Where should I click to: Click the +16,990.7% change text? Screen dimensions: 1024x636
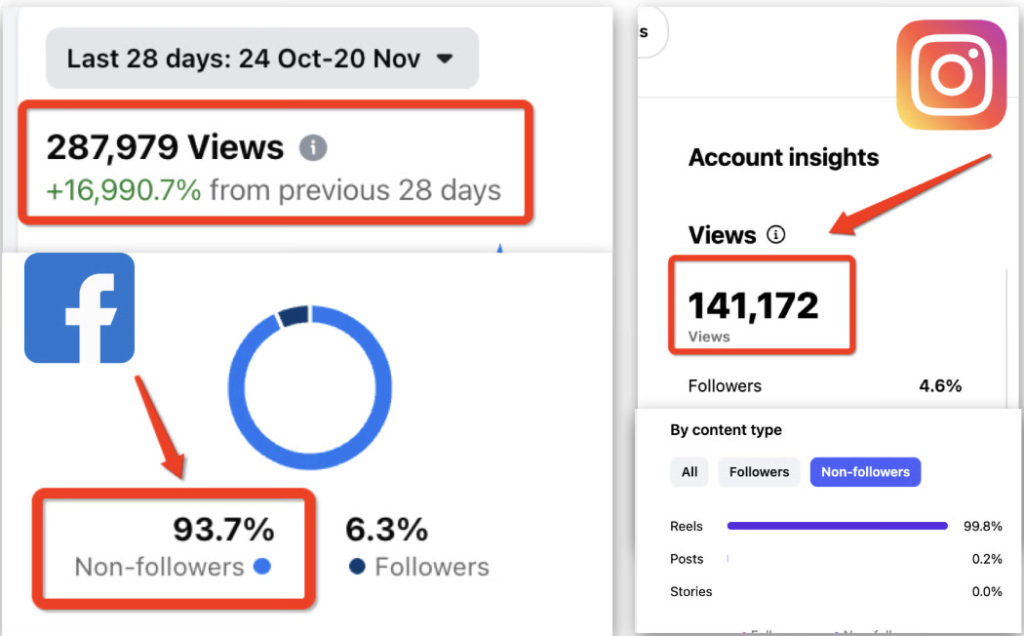coord(125,190)
